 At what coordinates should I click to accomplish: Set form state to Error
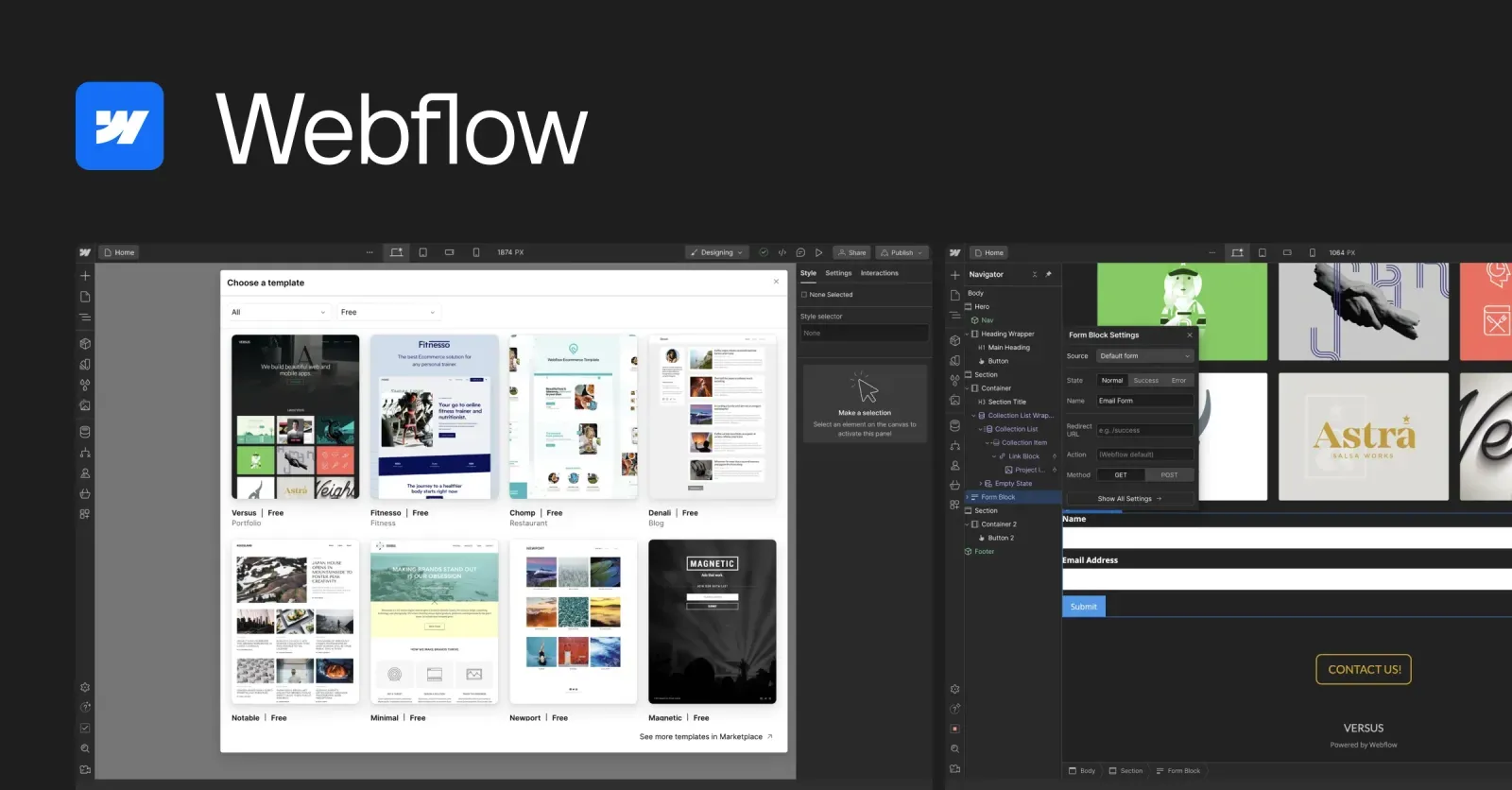(1178, 380)
